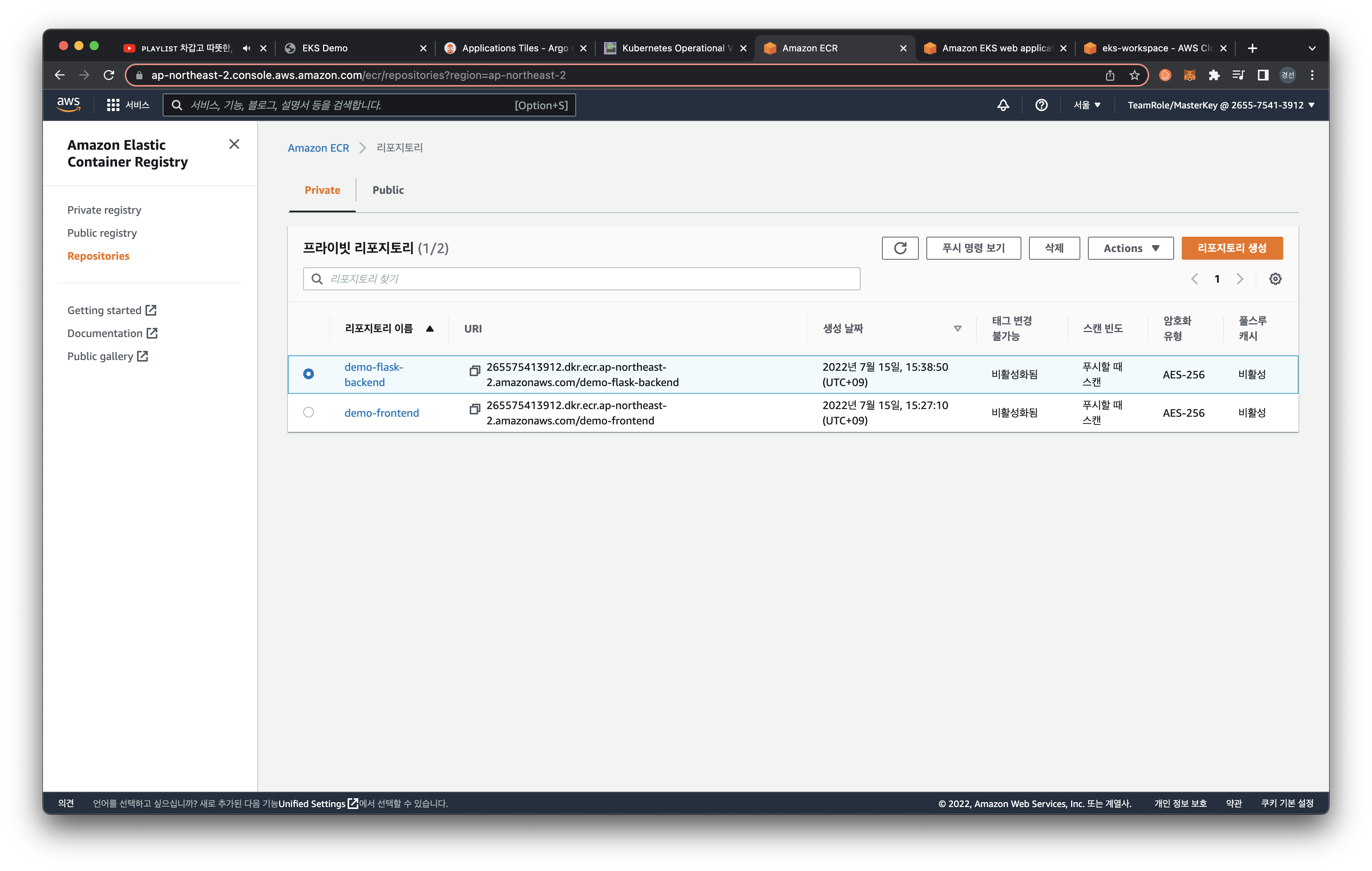Open the help question mark icon
The height and width of the screenshot is (871, 1372).
click(1041, 105)
